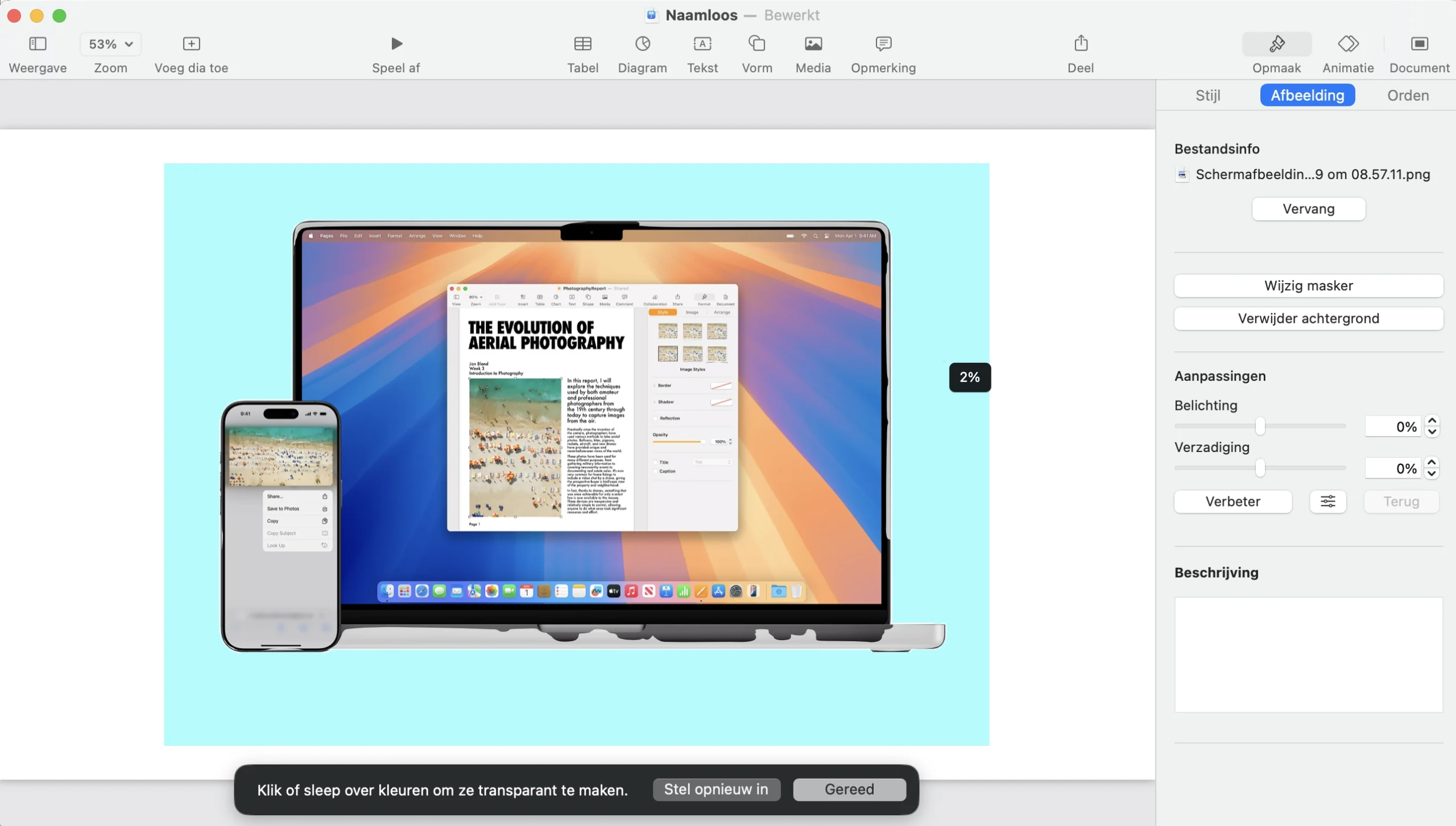Viewport: 1456px width, 826px height.
Task: Click the Verwijder achtergrond button
Action: [1308, 318]
